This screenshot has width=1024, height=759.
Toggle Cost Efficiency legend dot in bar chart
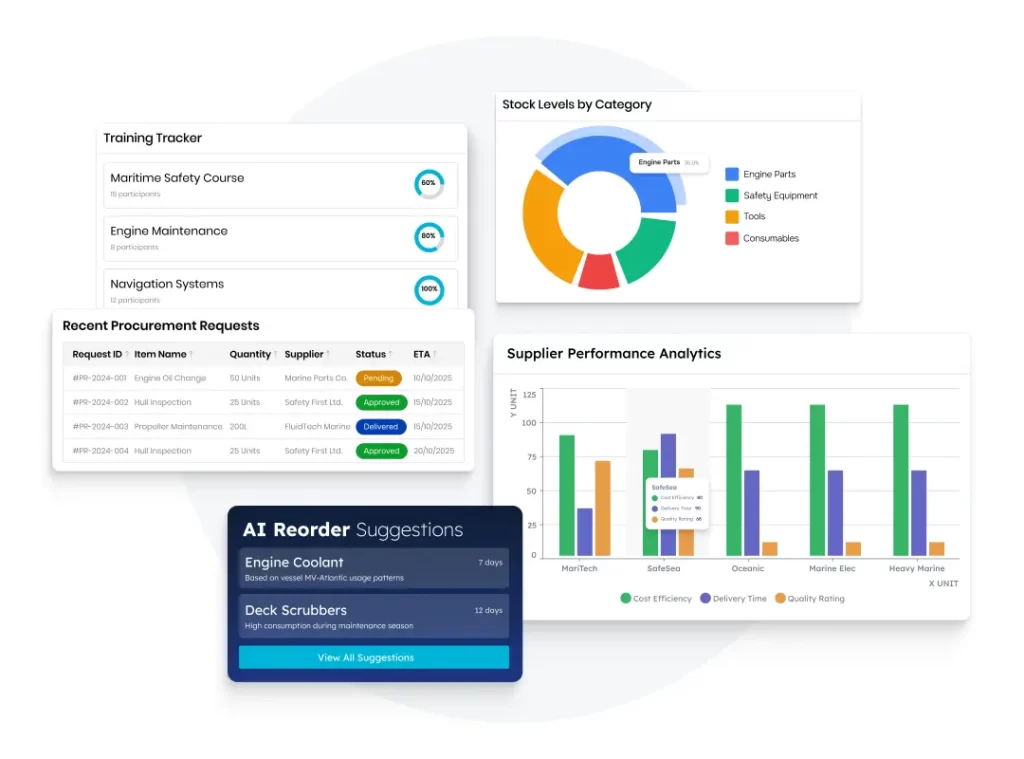point(626,598)
